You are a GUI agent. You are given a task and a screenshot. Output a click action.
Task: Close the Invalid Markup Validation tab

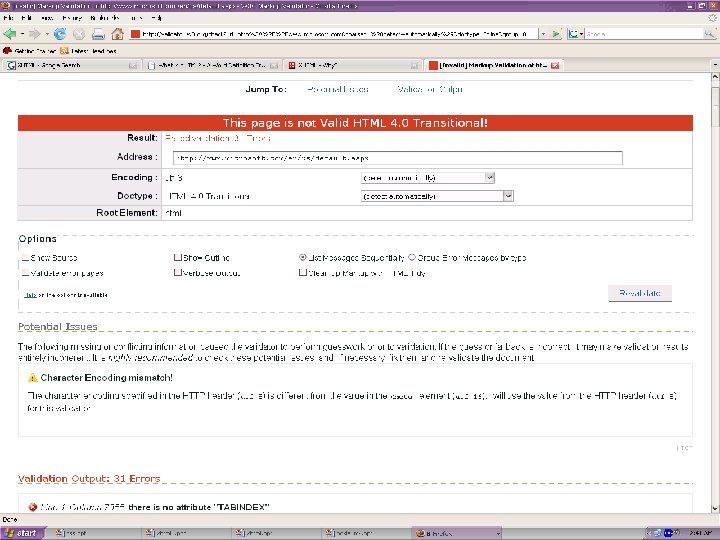pyautogui.click(x=555, y=66)
